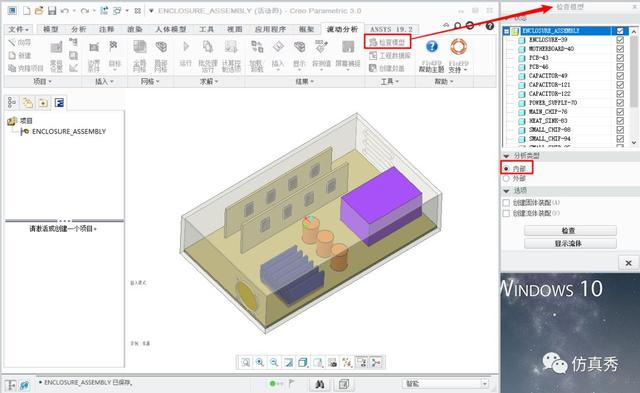
Task: Expand the 插入 ribbon group dropdown
Action: (104, 82)
